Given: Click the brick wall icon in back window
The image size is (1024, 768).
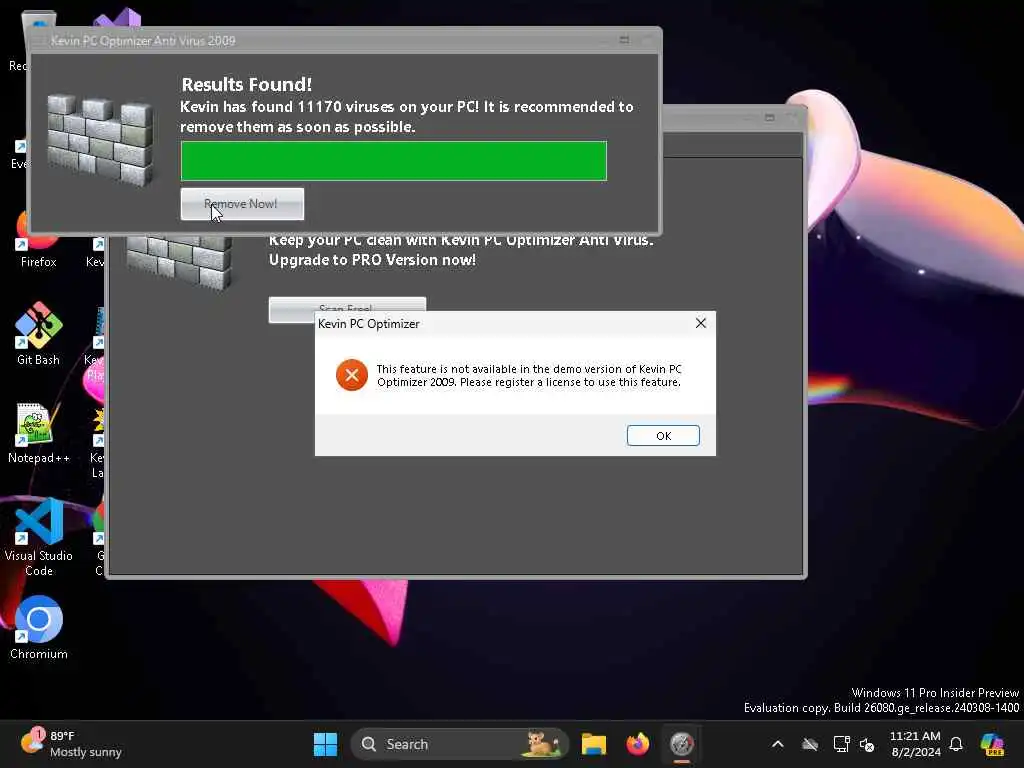Looking at the screenshot, I should [180, 263].
